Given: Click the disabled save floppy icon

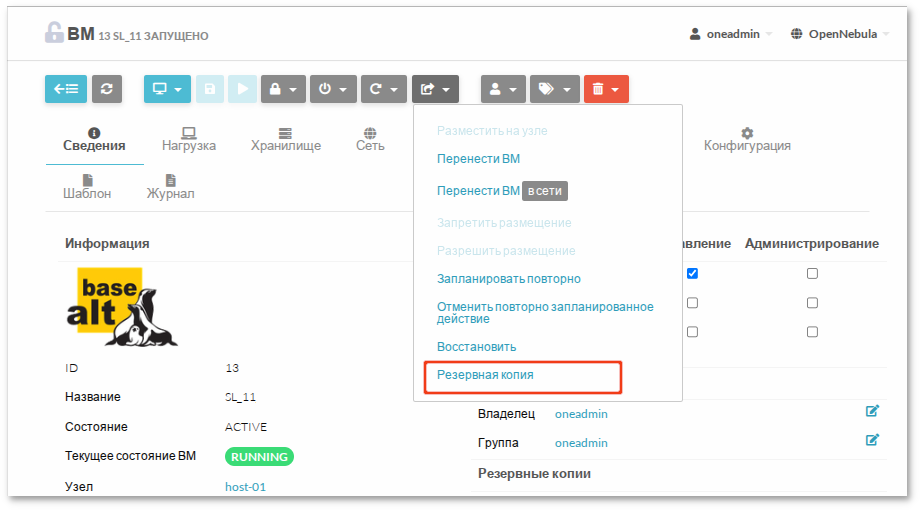Looking at the screenshot, I should tap(209, 89).
